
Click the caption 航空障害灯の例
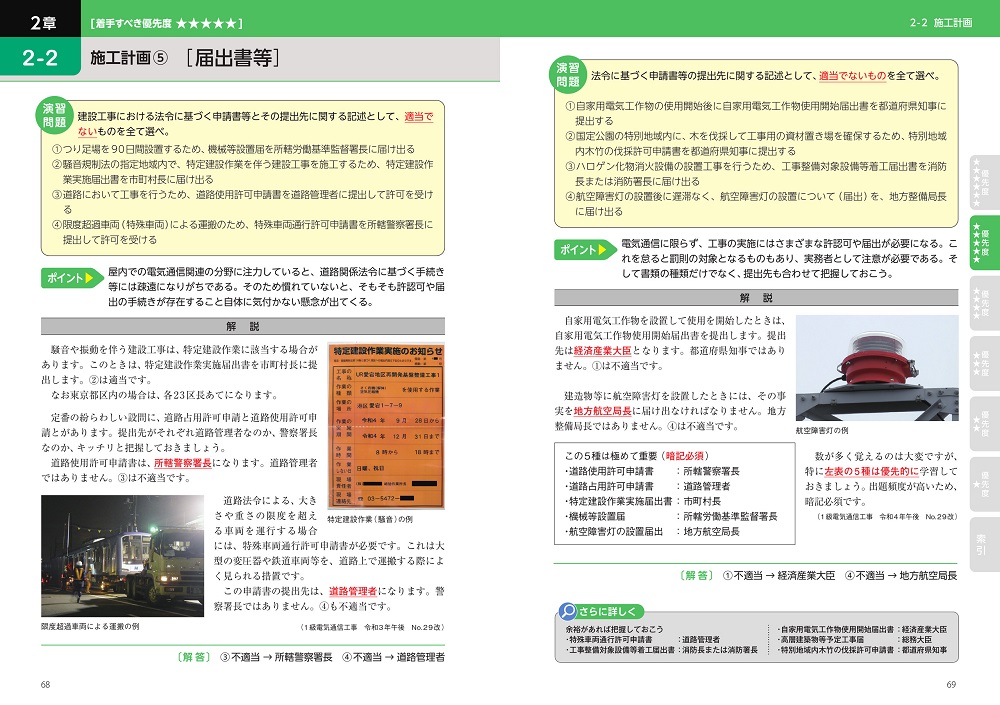[821, 431]
